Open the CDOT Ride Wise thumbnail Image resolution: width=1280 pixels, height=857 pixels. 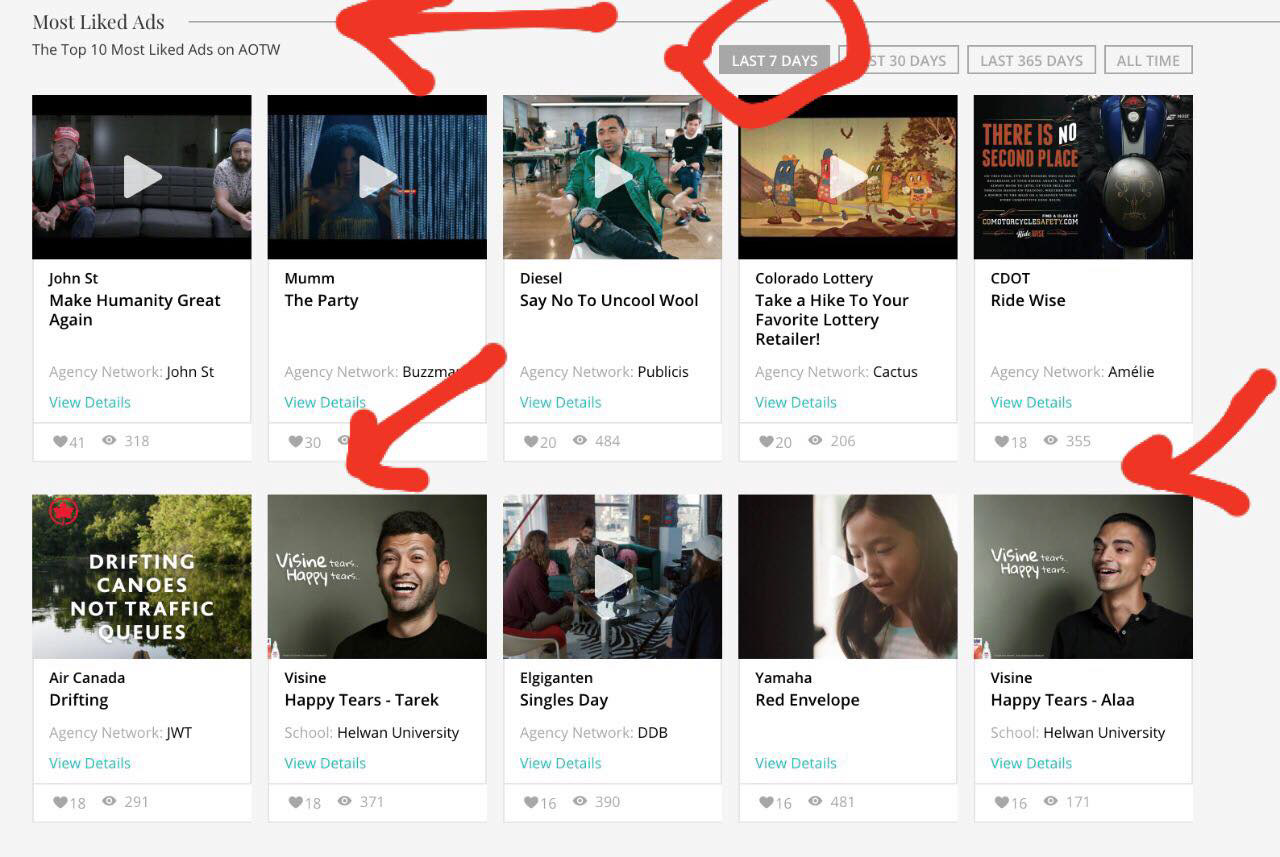coord(1083,177)
